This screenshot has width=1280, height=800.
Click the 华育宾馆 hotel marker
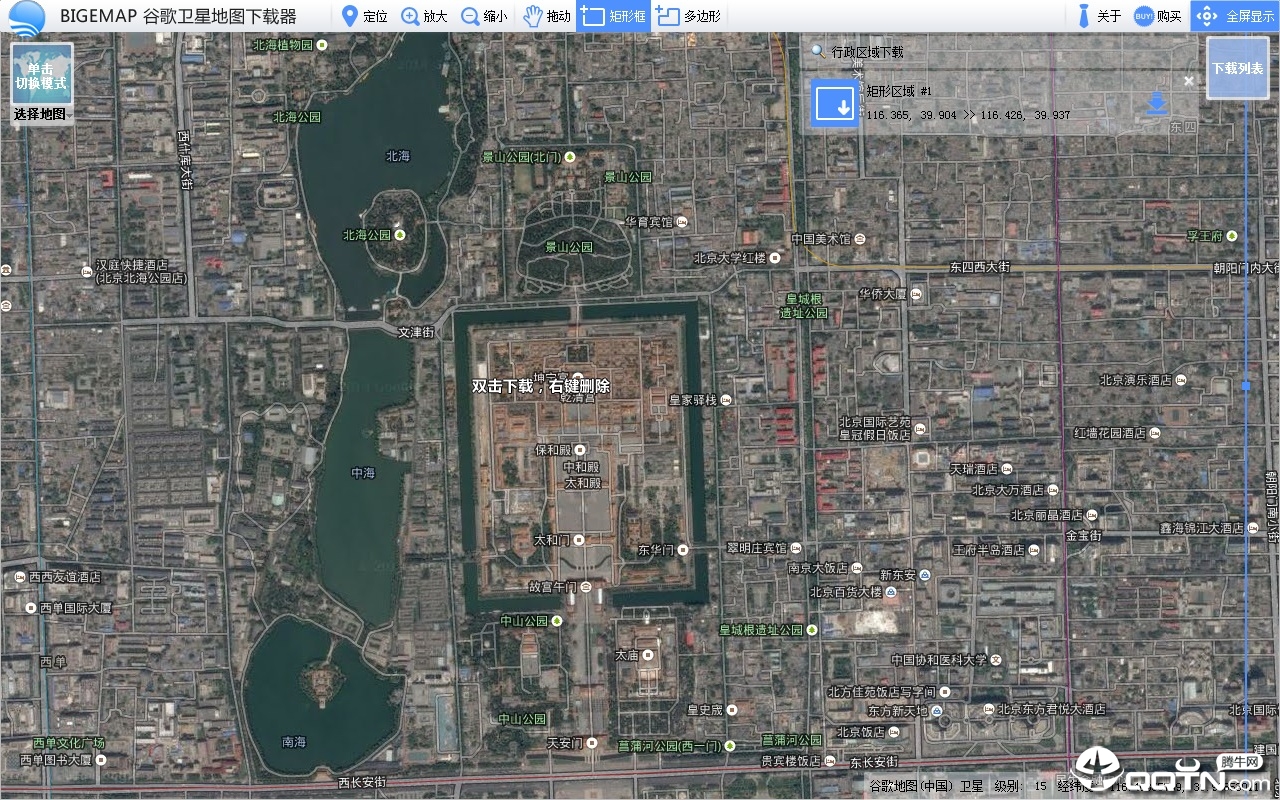click(x=682, y=221)
